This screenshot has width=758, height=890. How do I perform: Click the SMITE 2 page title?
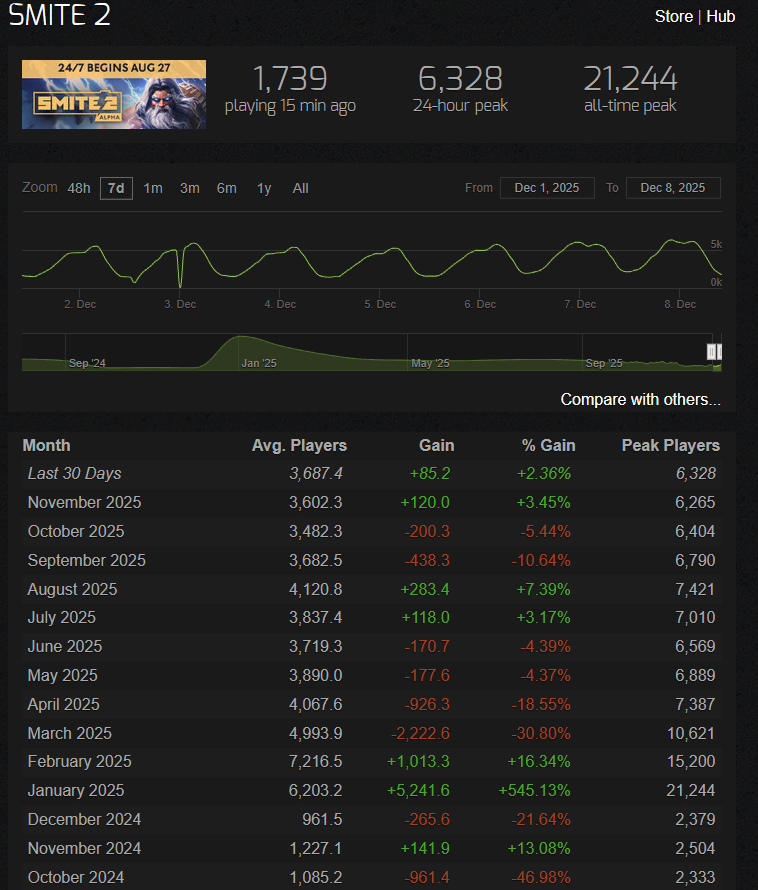pyautogui.click(x=60, y=14)
